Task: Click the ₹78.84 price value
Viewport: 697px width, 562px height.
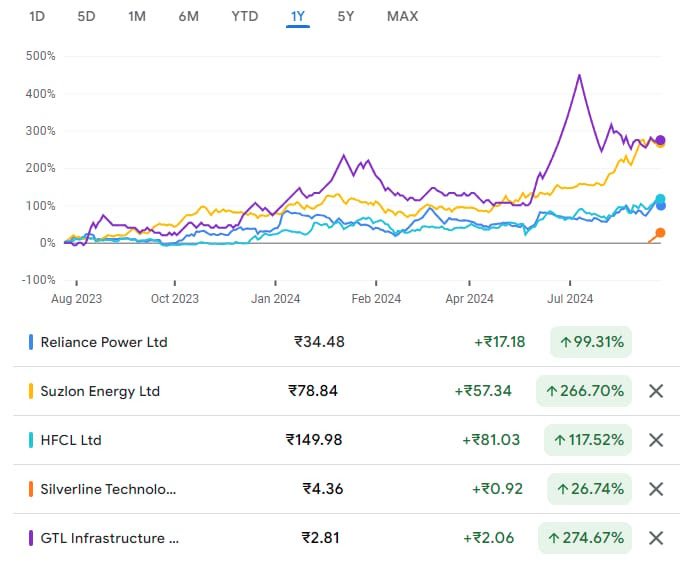Action: [x=313, y=391]
